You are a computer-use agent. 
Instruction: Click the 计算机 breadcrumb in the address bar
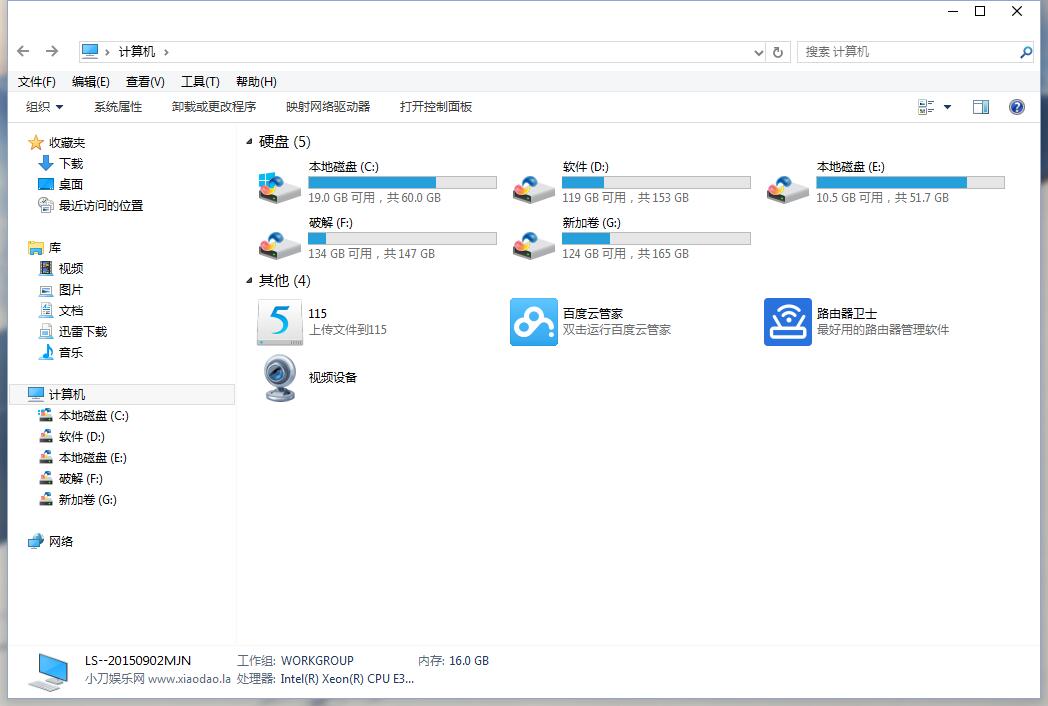click(137, 51)
